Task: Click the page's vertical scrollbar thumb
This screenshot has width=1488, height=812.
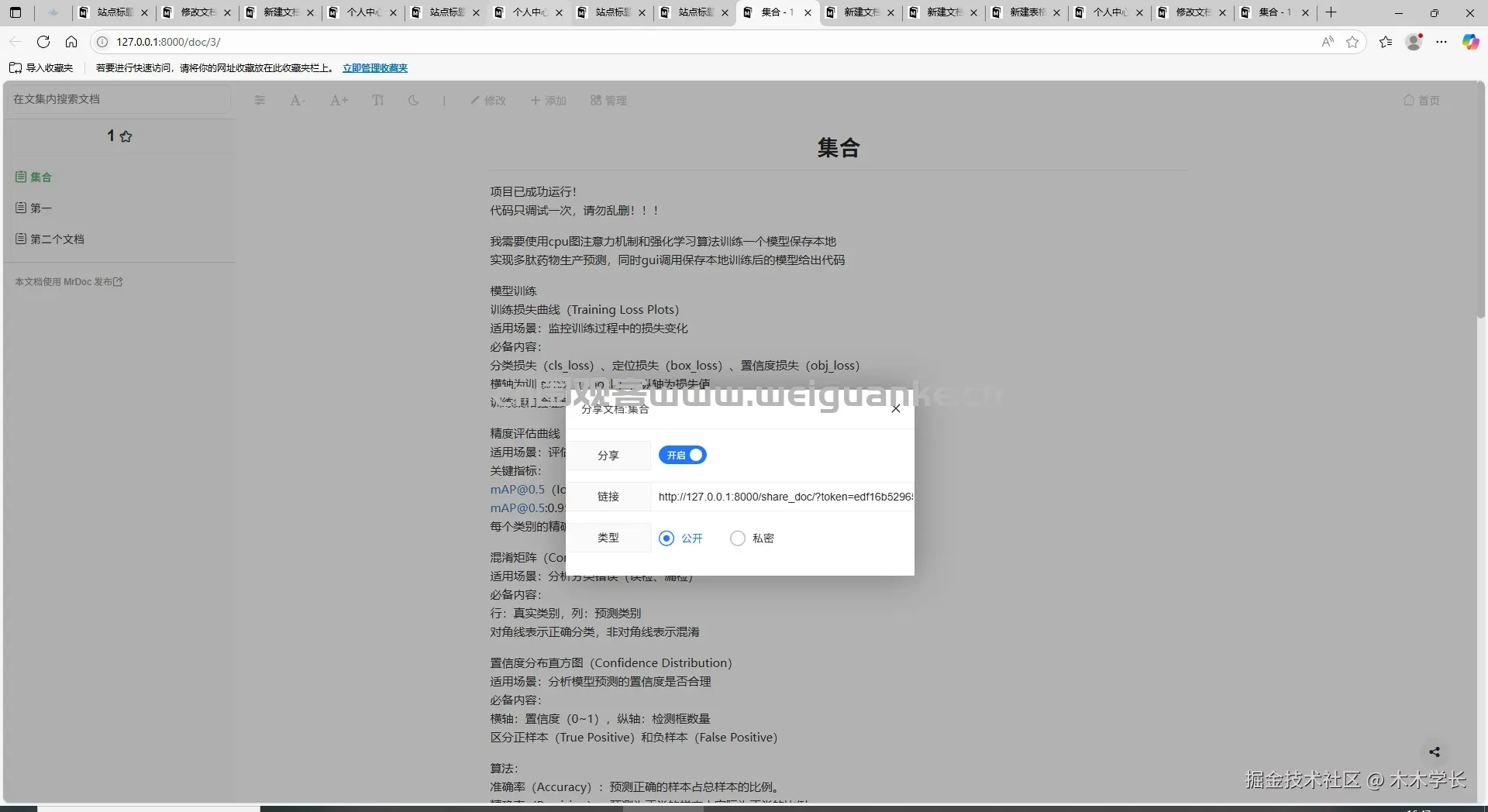Action: pyautogui.click(x=1480, y=199)
